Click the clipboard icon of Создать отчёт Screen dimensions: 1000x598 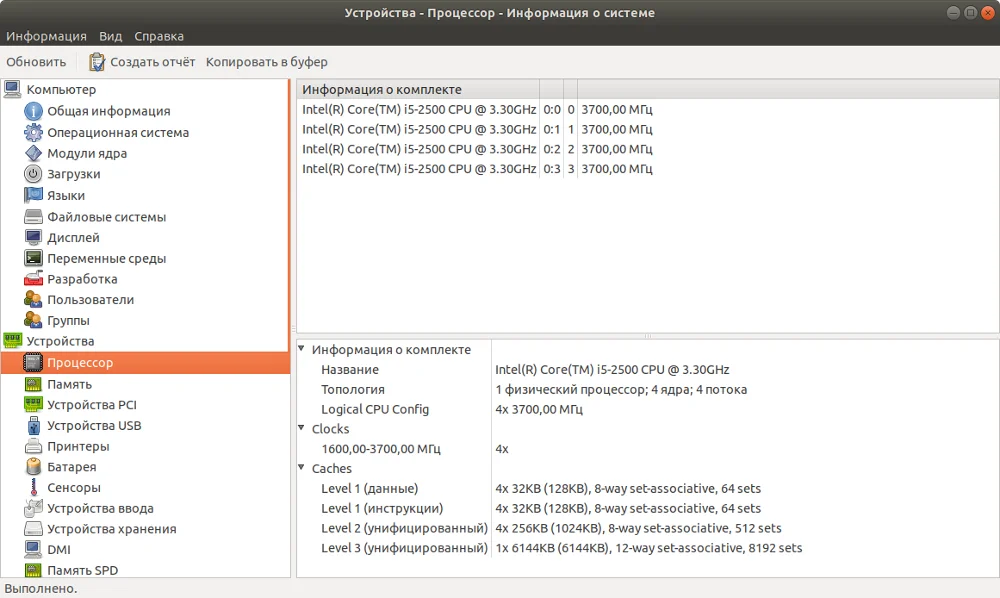tap(97, 62)
